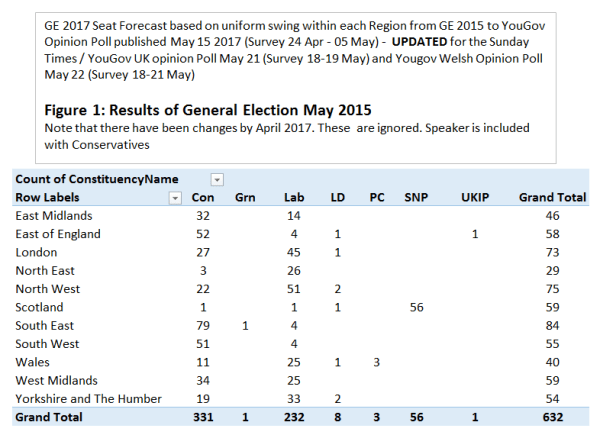This screenshot has height=435, width=600.
Task: Select East of England UKIP cell
Action: pos(477,234)
